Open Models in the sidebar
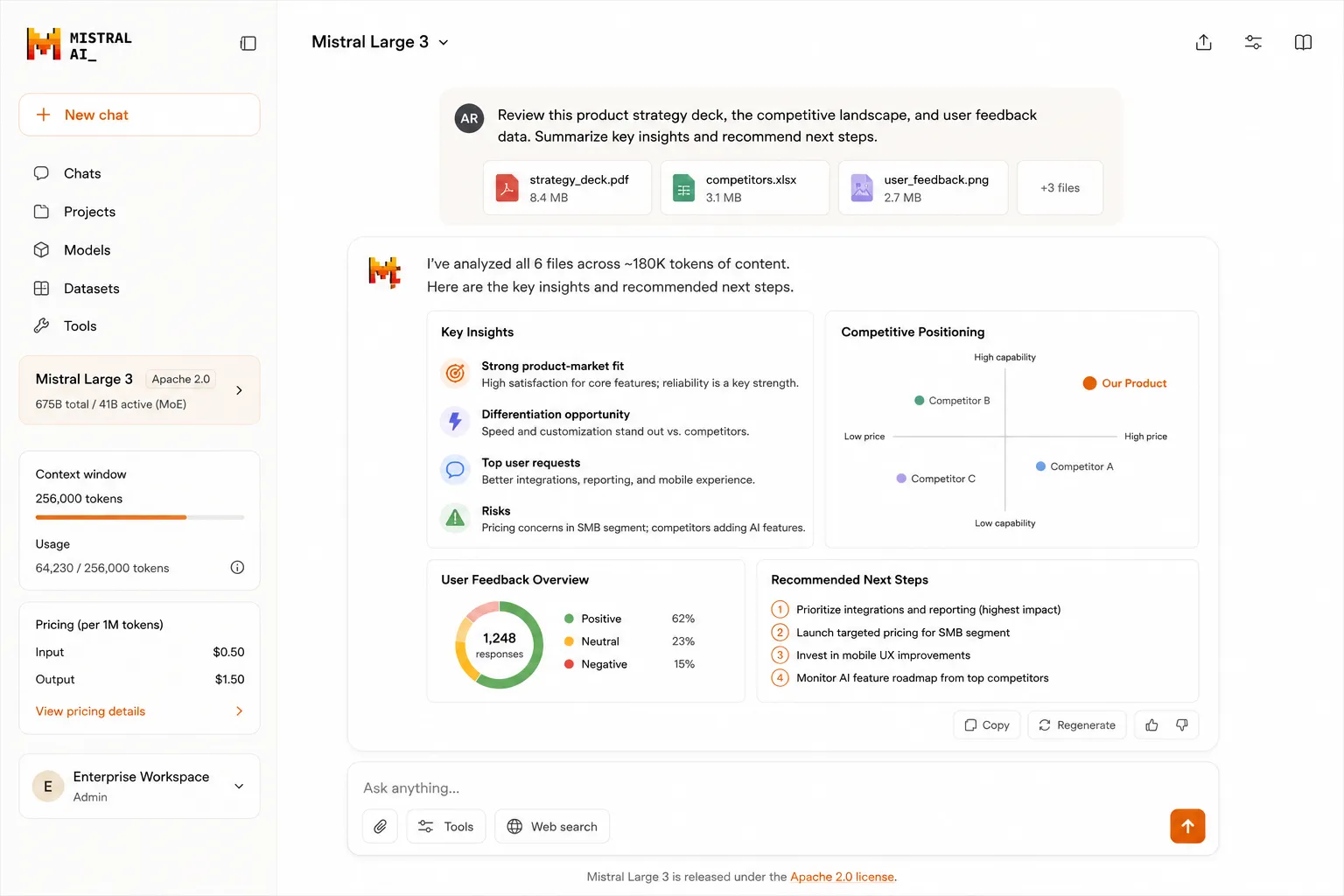Viewport: 1344px width, 896px height. tap(87, 250)
